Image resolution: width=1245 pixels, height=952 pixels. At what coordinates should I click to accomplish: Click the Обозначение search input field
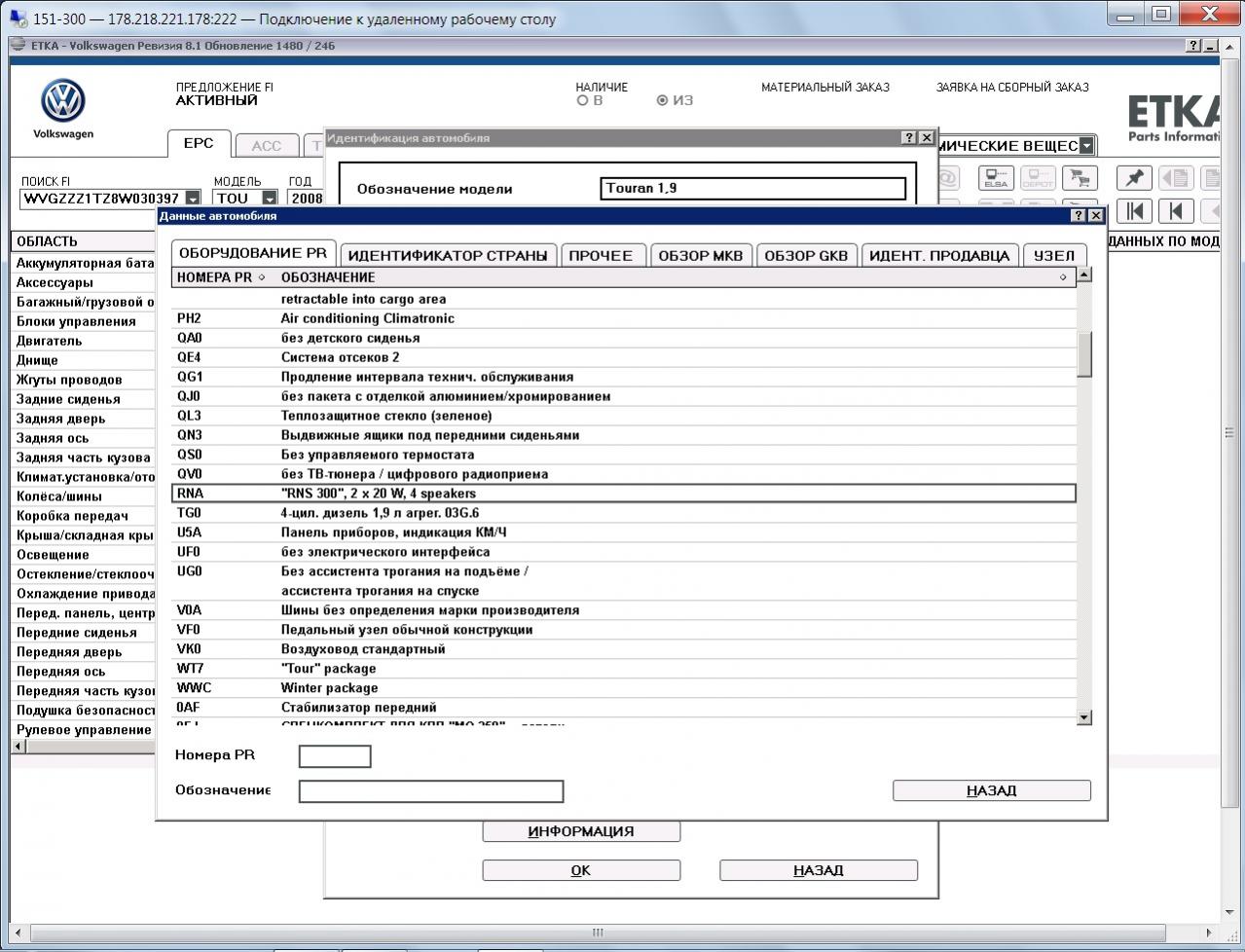tap(431, 791)
